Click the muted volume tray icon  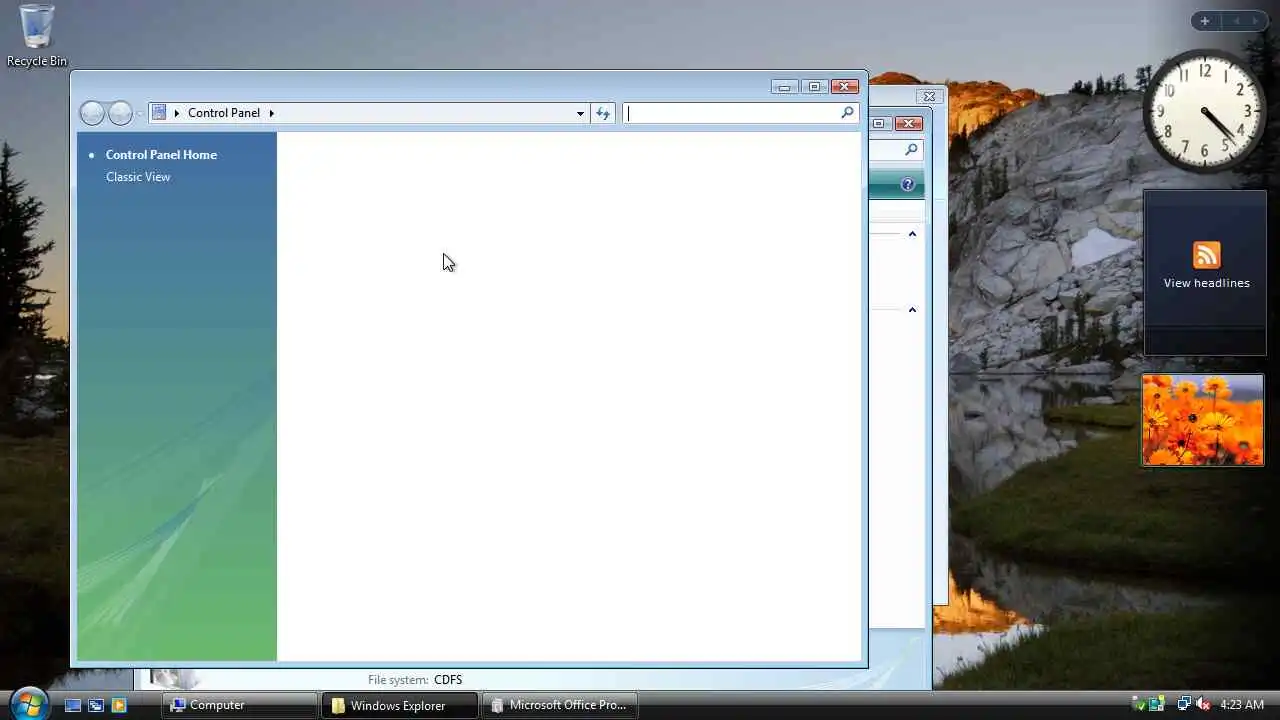click(1204, 705)
